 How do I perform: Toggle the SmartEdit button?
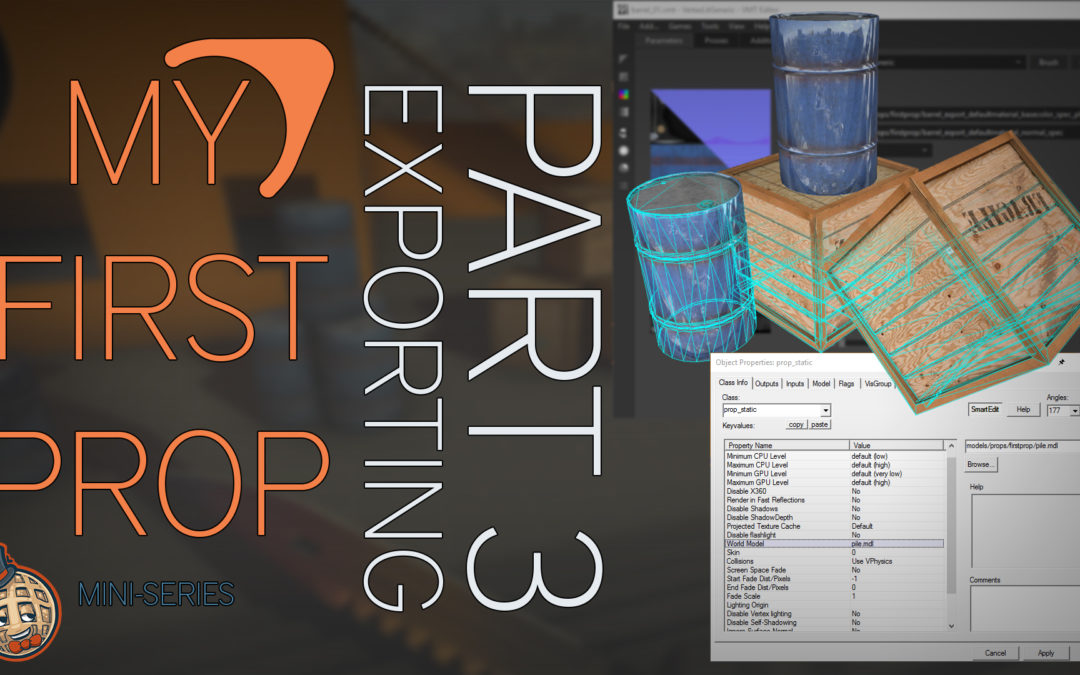[985, 410]
